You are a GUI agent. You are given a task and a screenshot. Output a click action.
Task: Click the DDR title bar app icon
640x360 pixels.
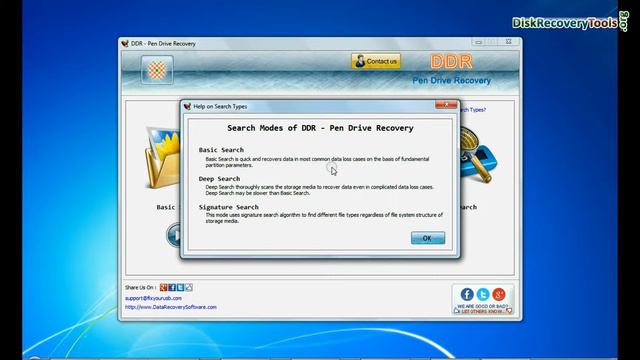pos(125,43)
